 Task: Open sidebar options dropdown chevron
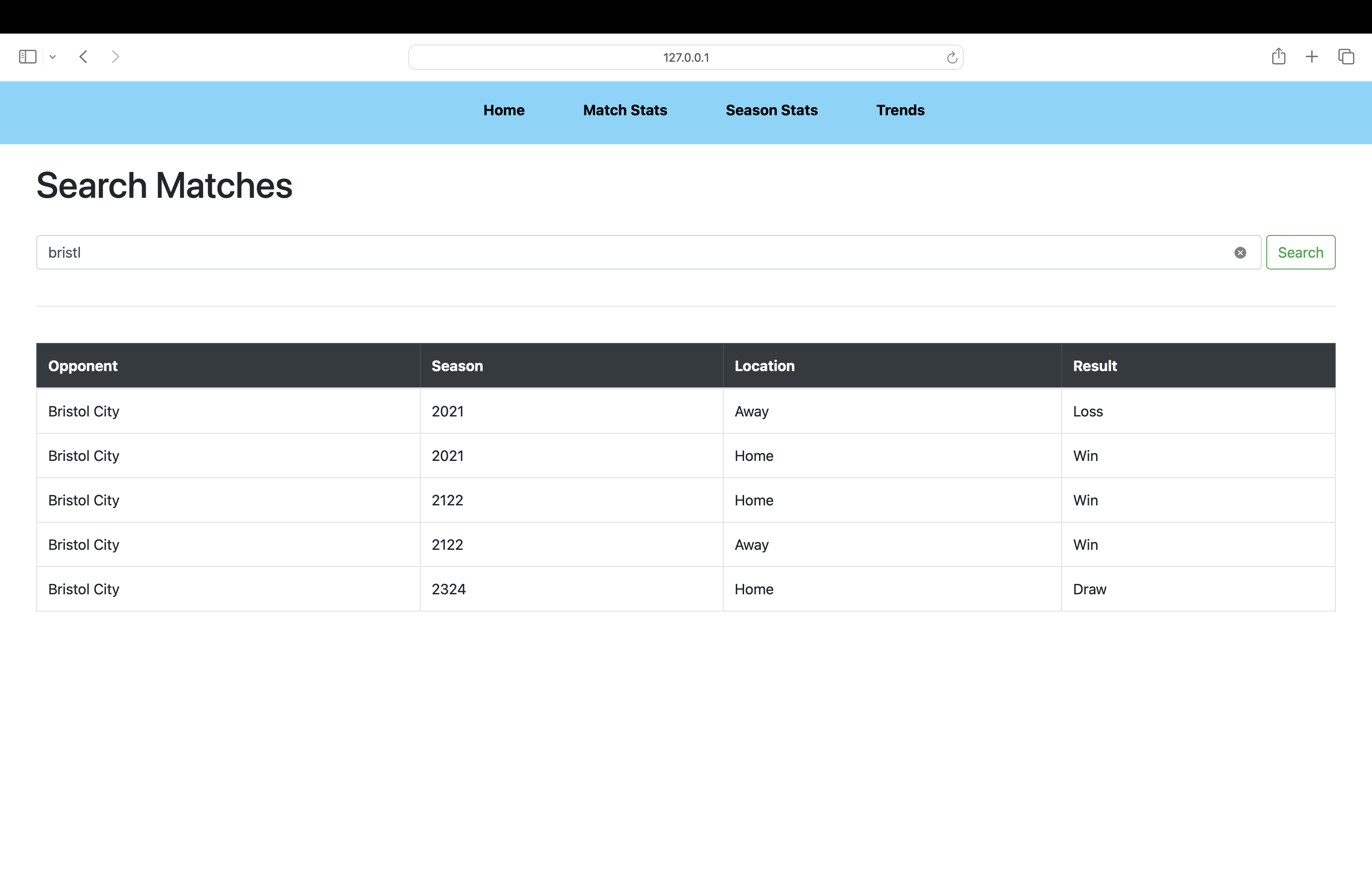coord(53,56)
